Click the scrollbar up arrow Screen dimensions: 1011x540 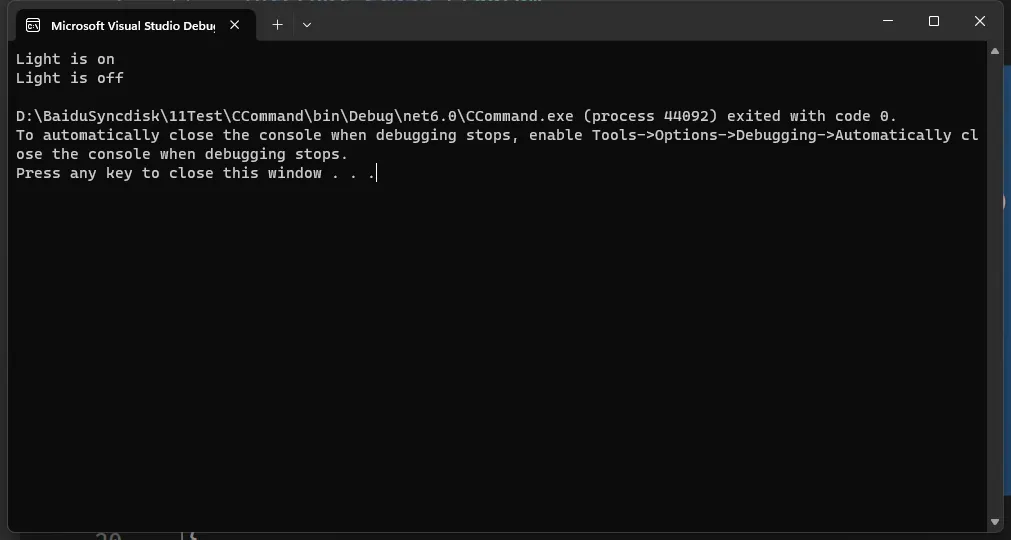[x=995, y=51]
